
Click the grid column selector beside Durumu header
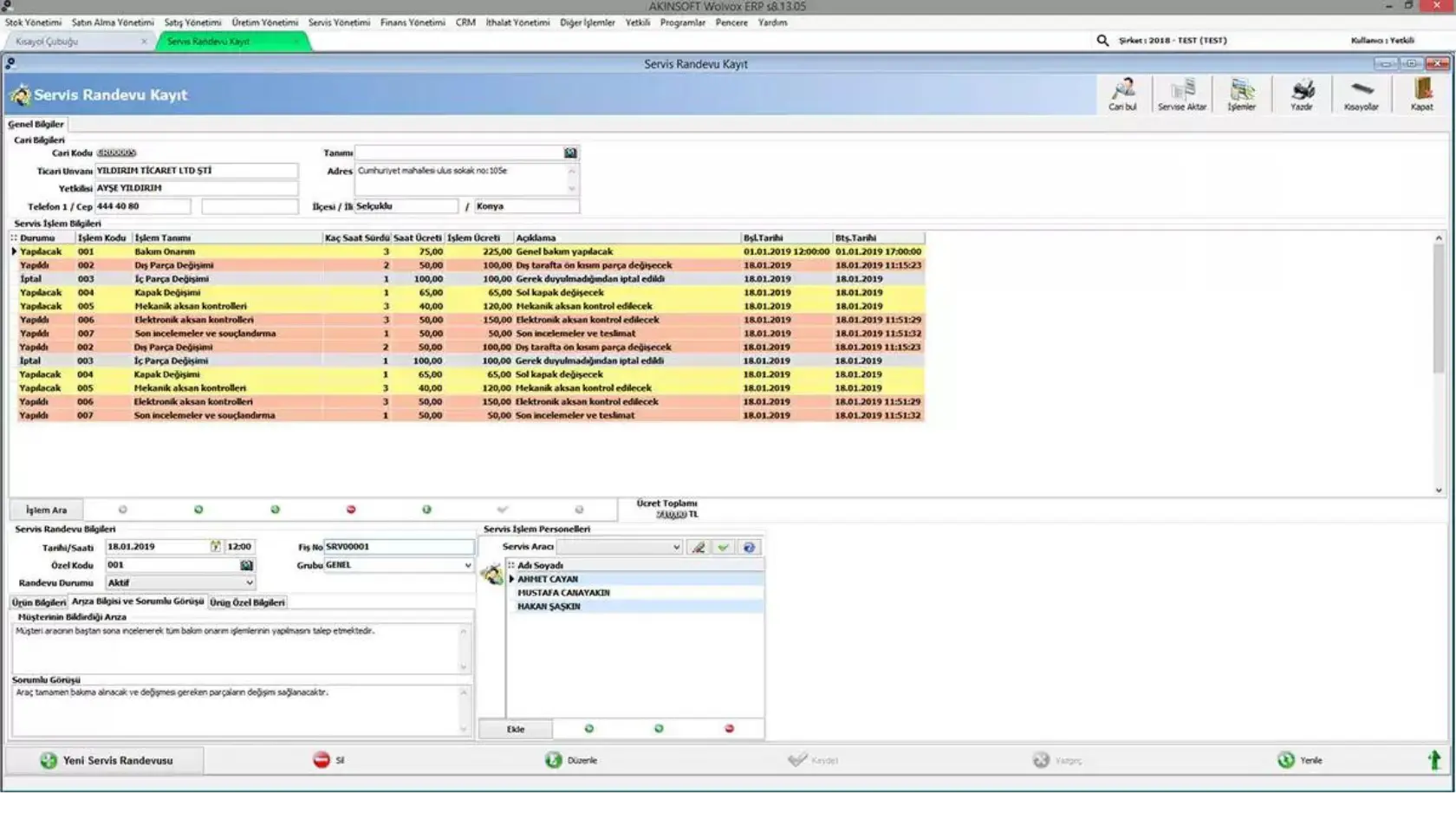pyautogui.click(x=14, y=237)
